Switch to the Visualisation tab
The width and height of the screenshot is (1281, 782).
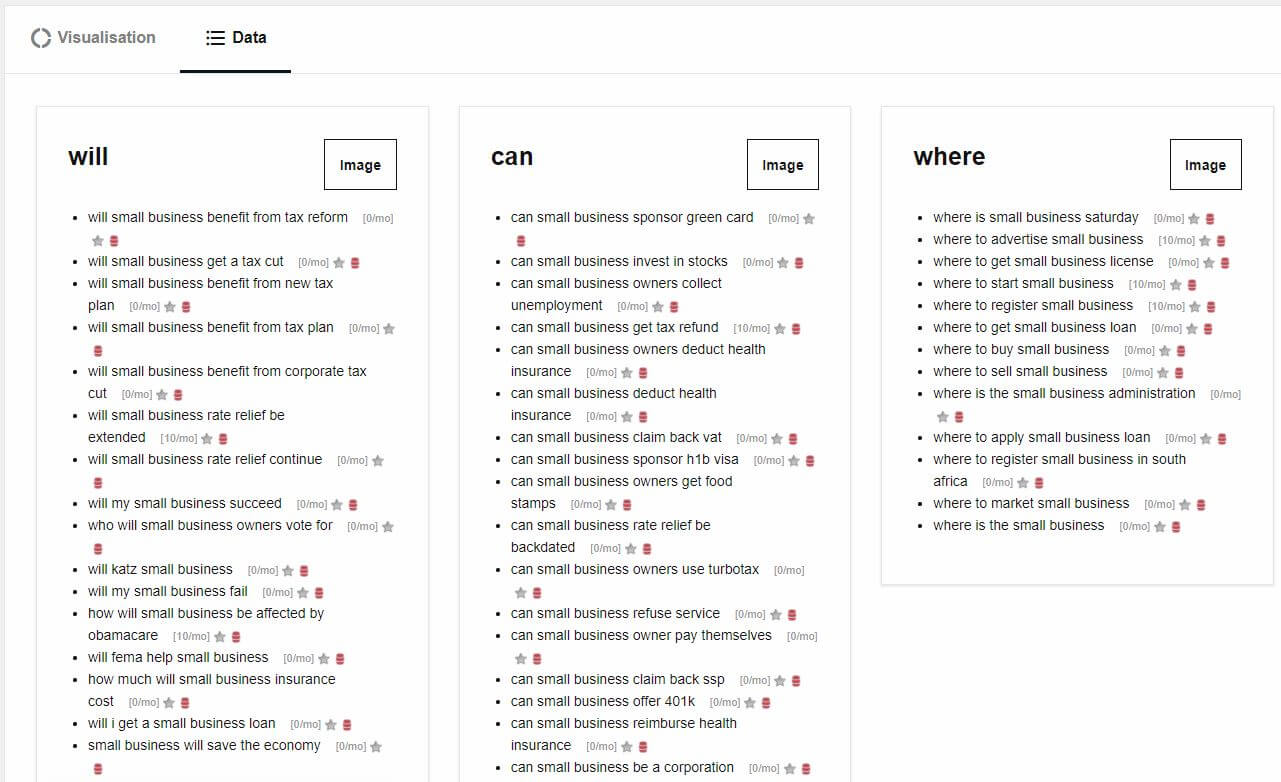click(94, 38)
